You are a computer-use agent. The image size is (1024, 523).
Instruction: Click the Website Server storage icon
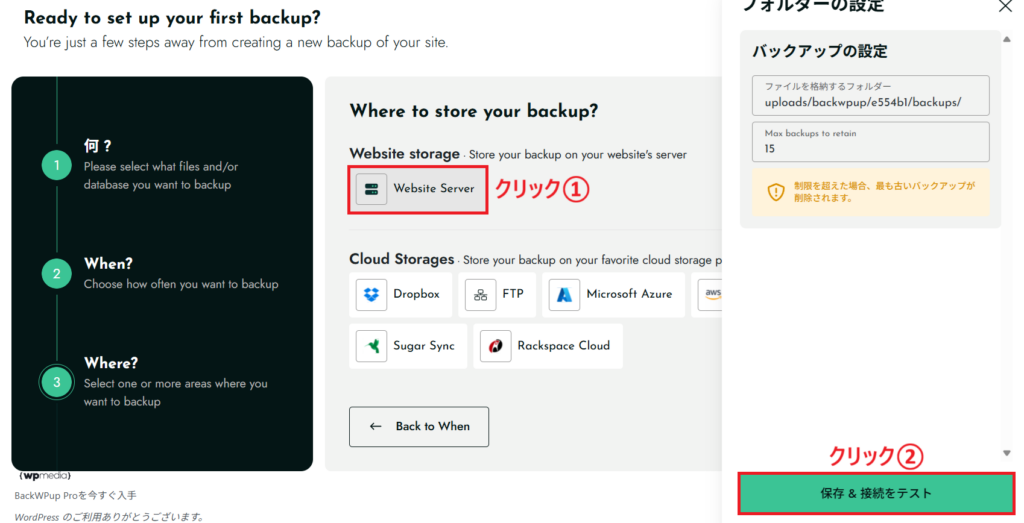[x=371, y=189]
